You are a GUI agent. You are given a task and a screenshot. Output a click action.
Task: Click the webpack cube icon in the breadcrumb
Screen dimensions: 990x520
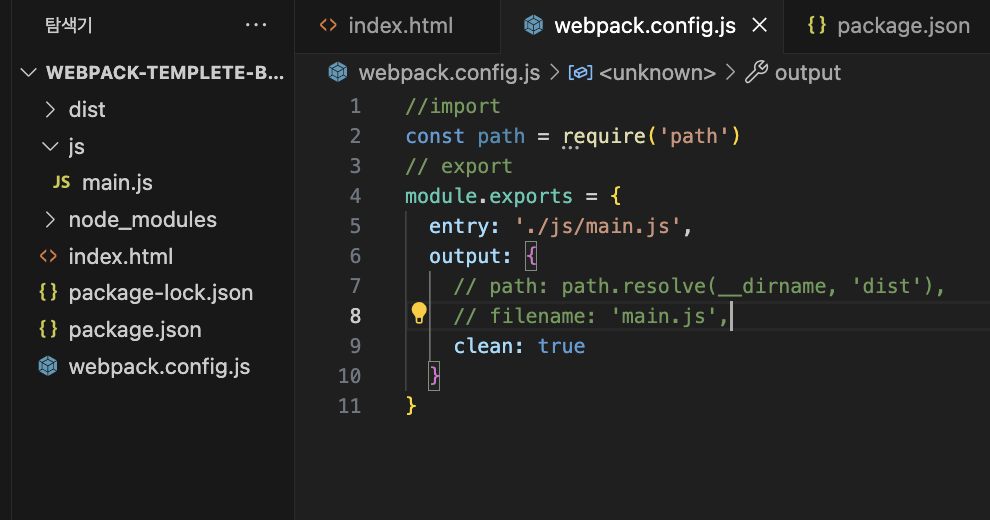point(338,73)
